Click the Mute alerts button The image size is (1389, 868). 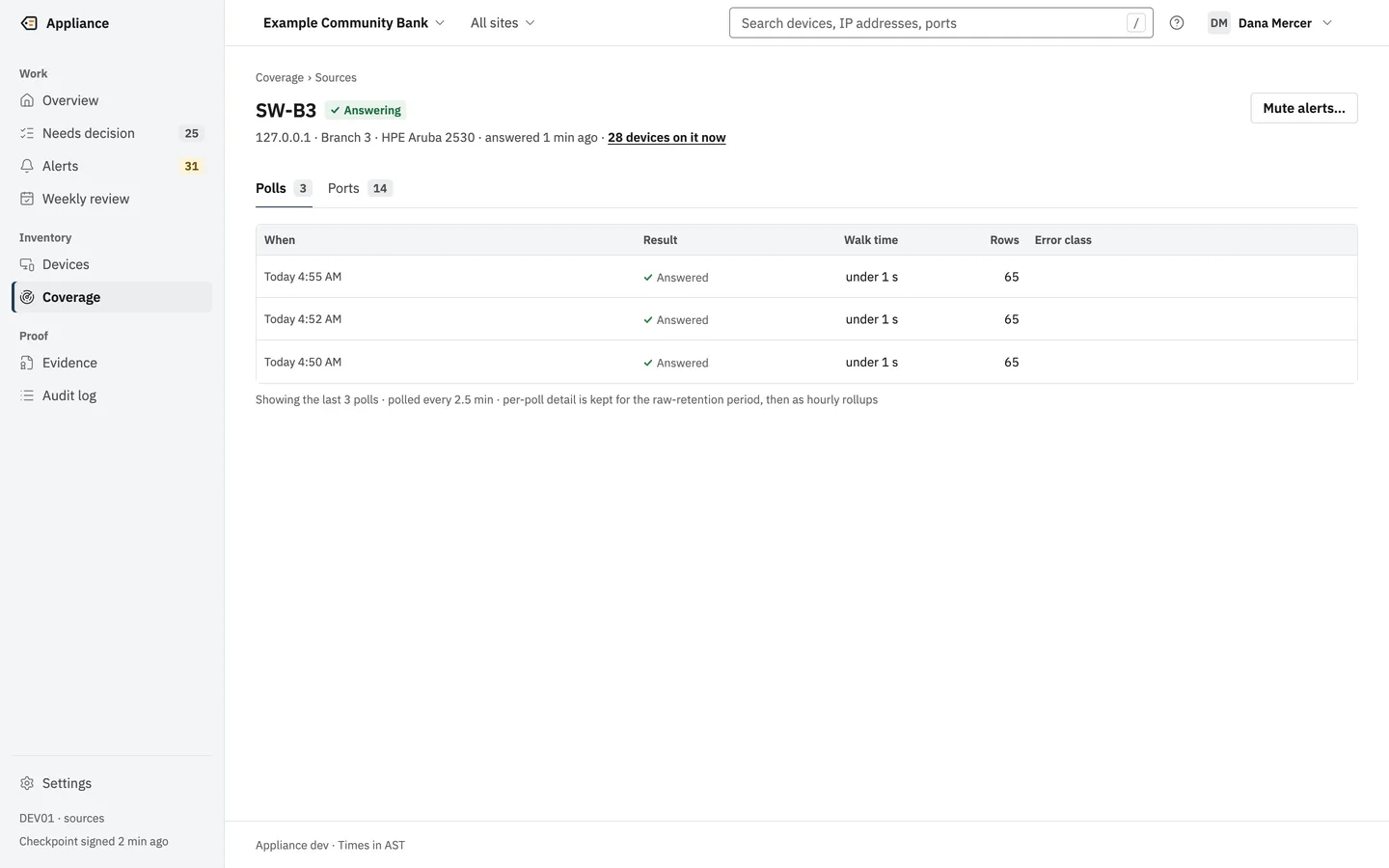click(1304, 108)
